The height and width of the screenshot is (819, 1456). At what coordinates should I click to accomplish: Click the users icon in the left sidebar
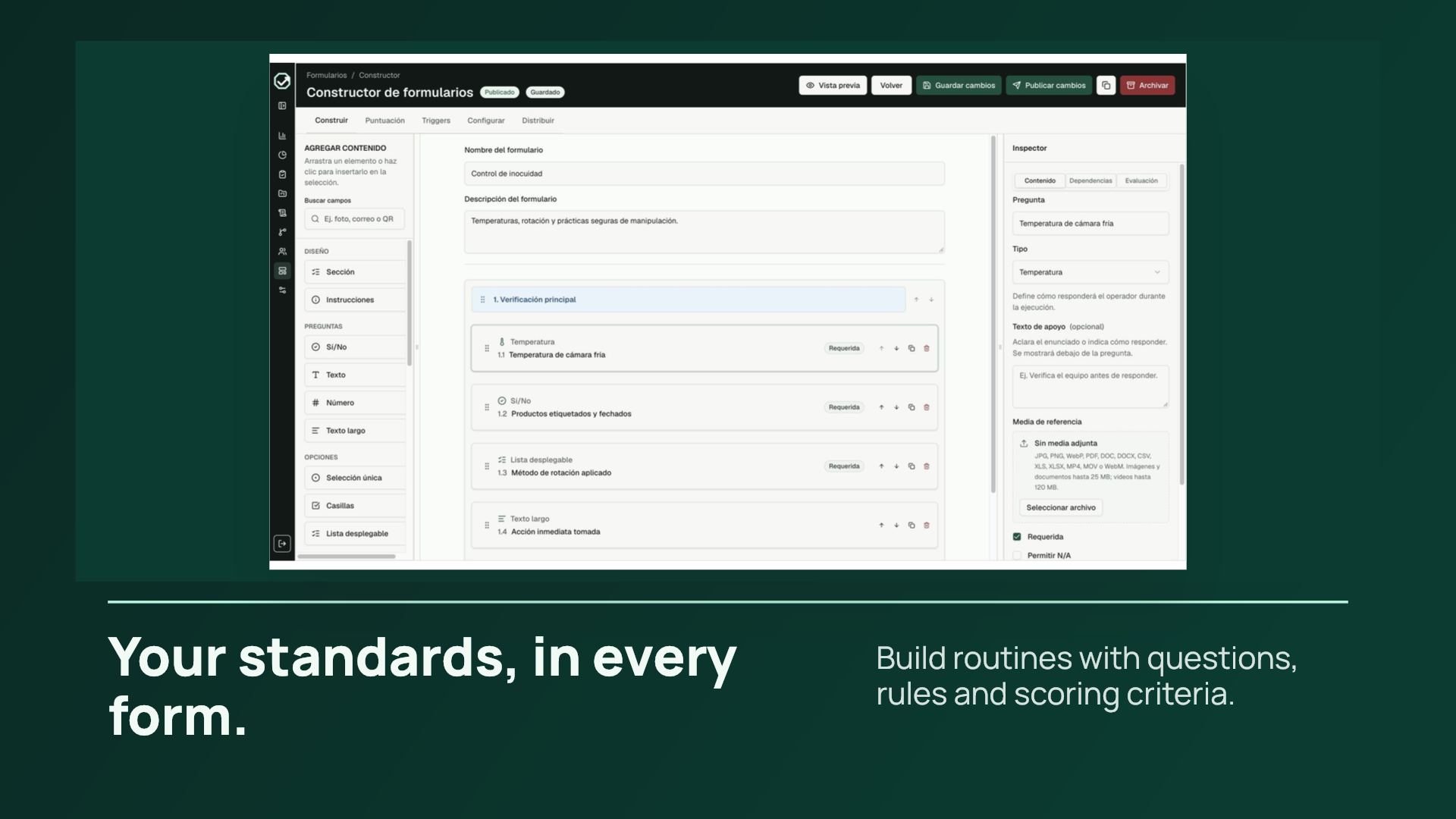(282, 252)
